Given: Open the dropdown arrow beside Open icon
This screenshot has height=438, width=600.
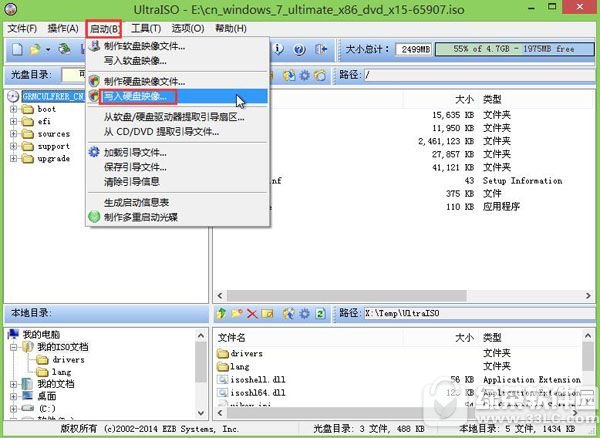Looking at the screenshot, I should pos(48,50).
